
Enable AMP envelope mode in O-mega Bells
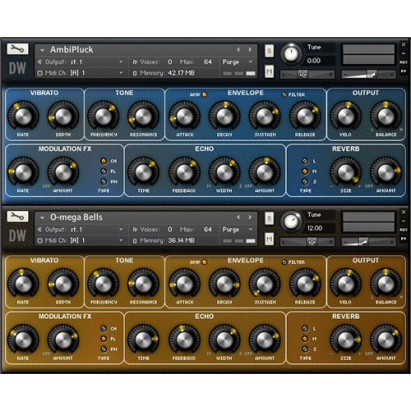204,262
